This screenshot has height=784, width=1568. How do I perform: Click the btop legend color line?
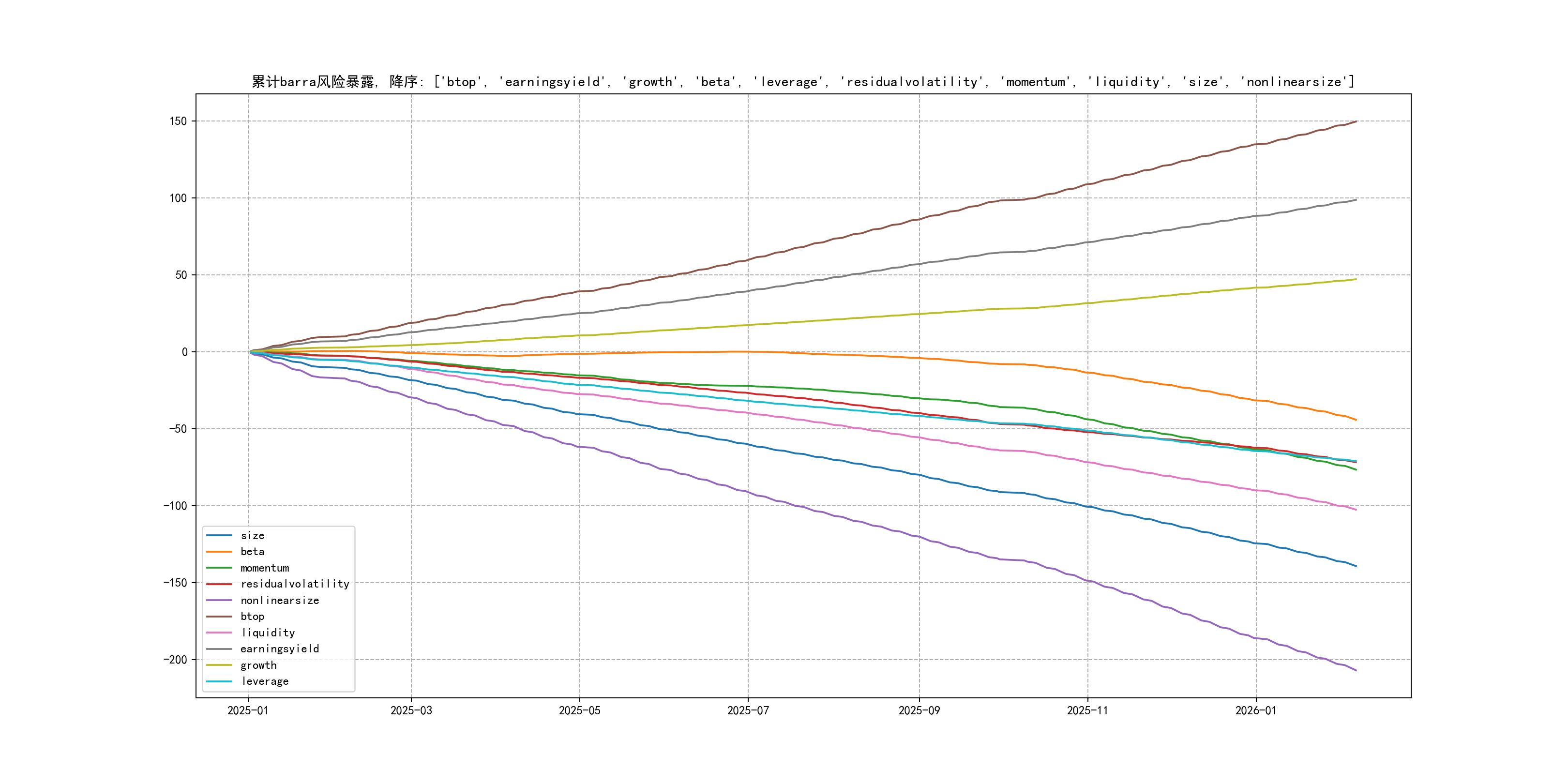[x=219, y=617]
